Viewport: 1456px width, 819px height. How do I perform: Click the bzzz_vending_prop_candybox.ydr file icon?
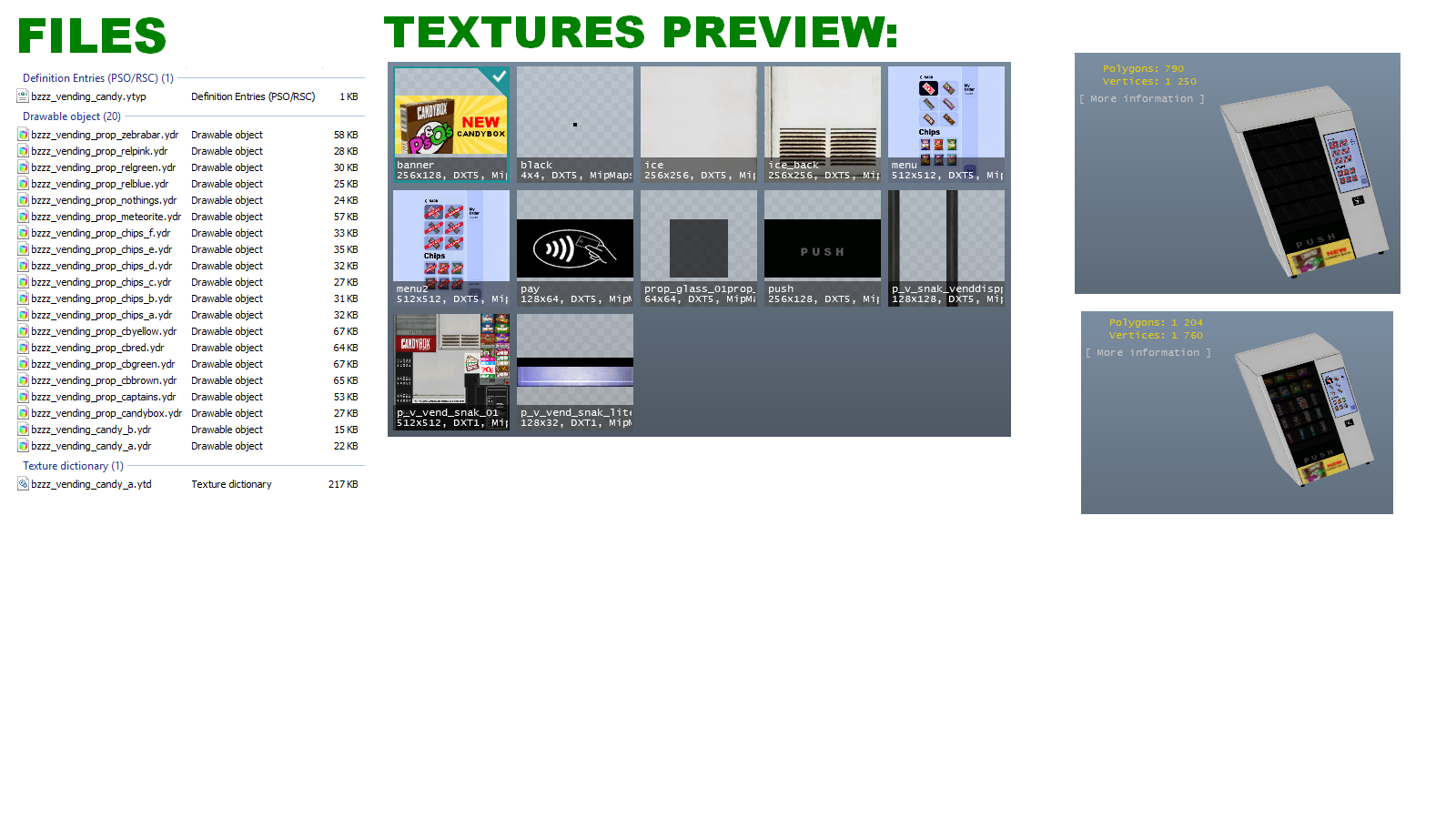[23, 413]
